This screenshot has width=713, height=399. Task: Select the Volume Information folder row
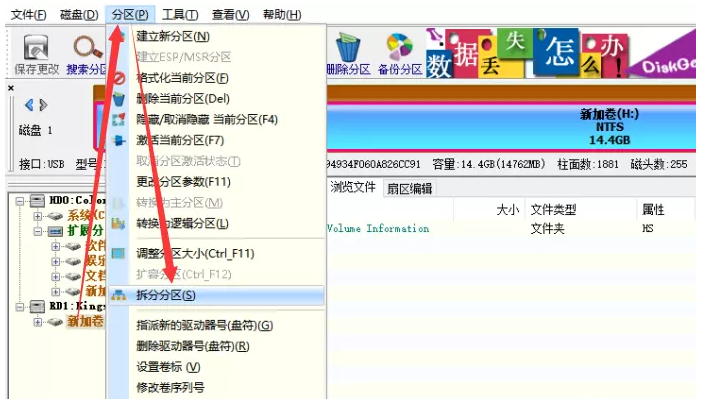pos(511,228)
